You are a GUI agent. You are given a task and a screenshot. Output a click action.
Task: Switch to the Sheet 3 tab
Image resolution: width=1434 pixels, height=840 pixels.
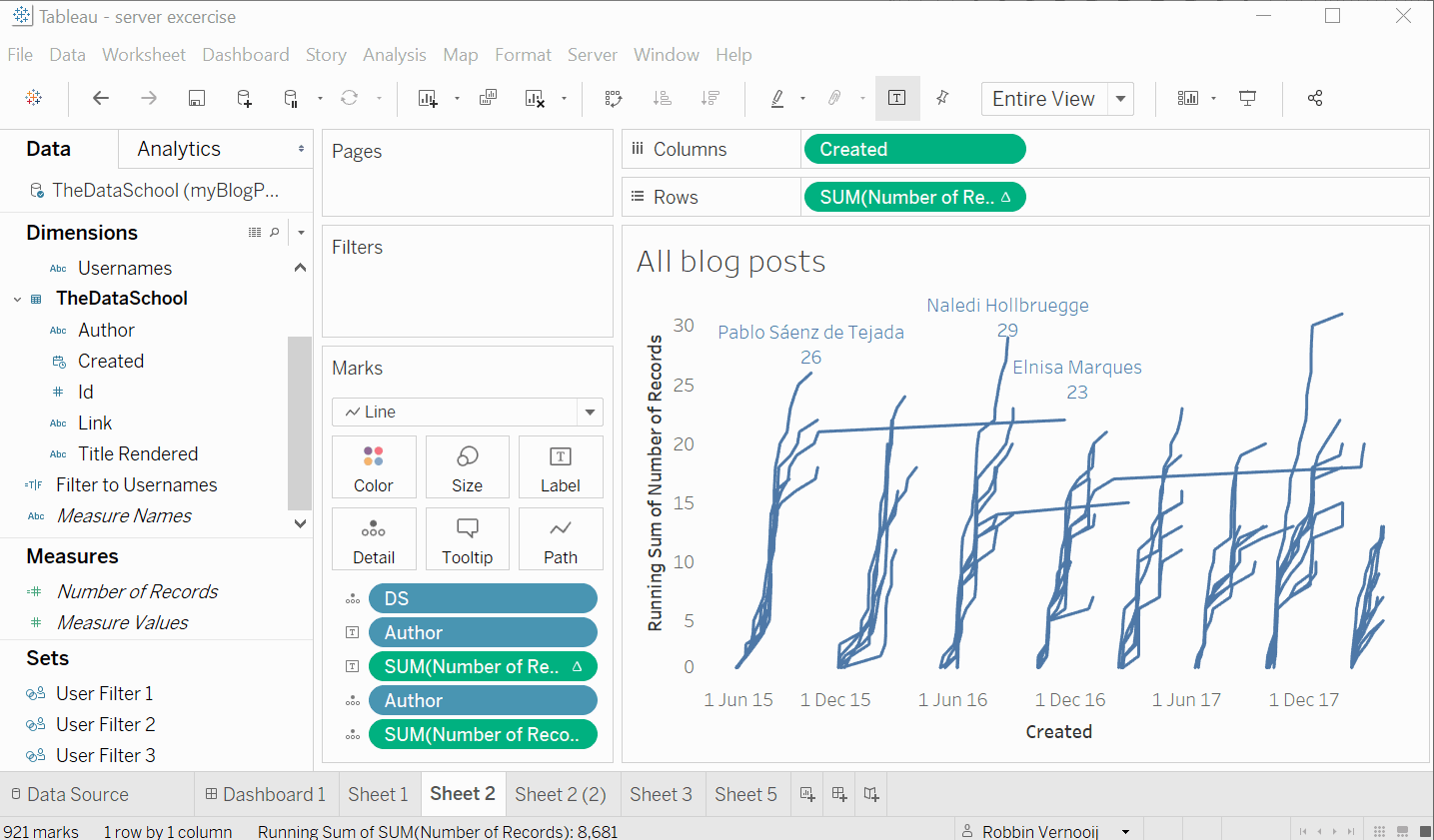click(x=662, y=793)
